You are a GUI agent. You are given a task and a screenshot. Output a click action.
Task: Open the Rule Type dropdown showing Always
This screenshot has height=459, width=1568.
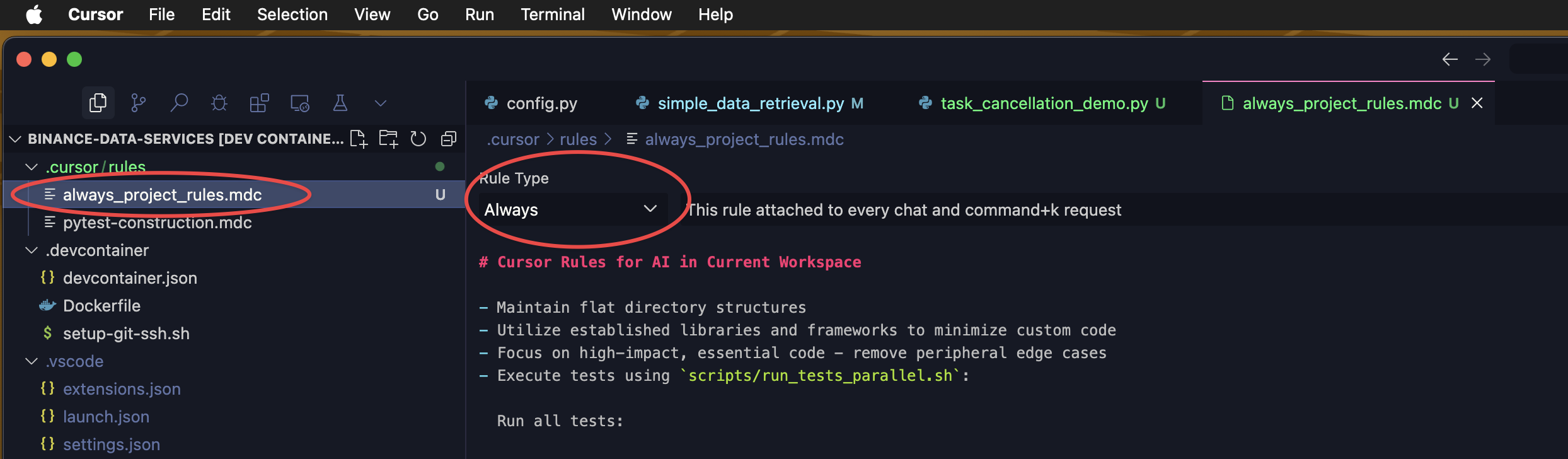point(570,209)
